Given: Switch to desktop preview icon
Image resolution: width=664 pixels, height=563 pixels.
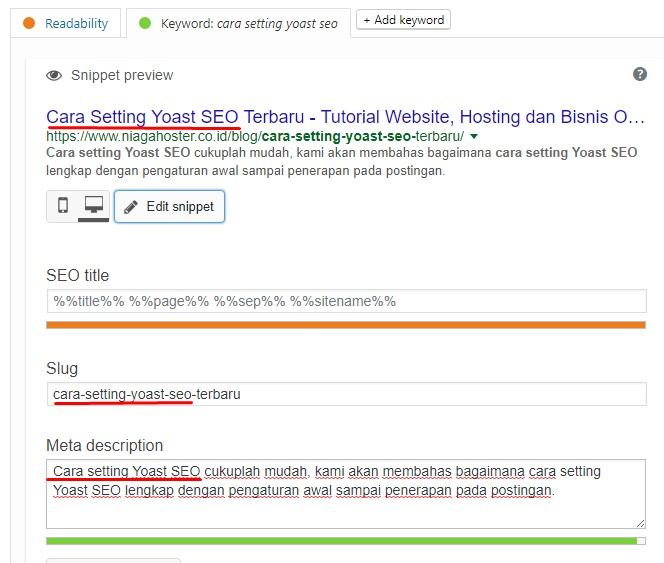Looking at the screenshot, I should point(94,205).
